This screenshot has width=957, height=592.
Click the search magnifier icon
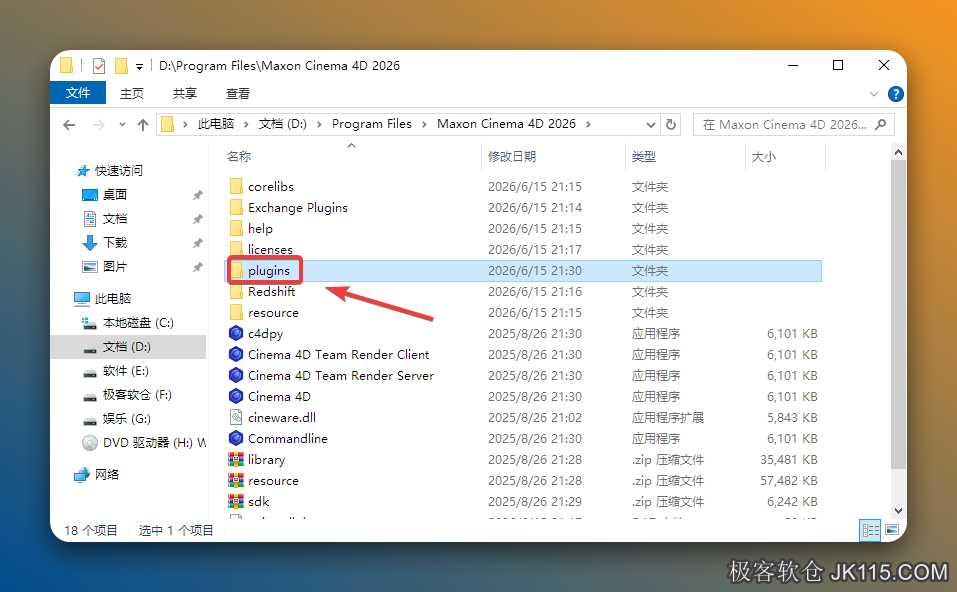[880, 125]
